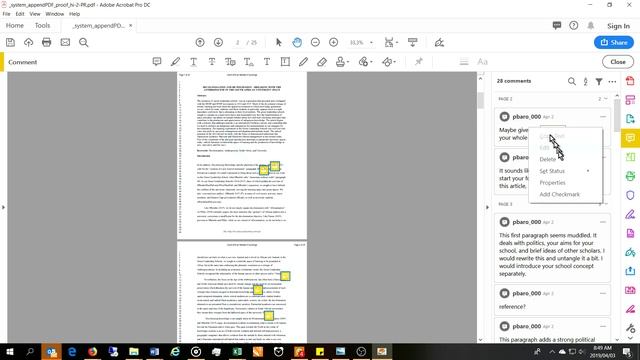Toggle scrolling mode in the toolbar
This screenshot has width=640, height=360.
coord(413,42)
